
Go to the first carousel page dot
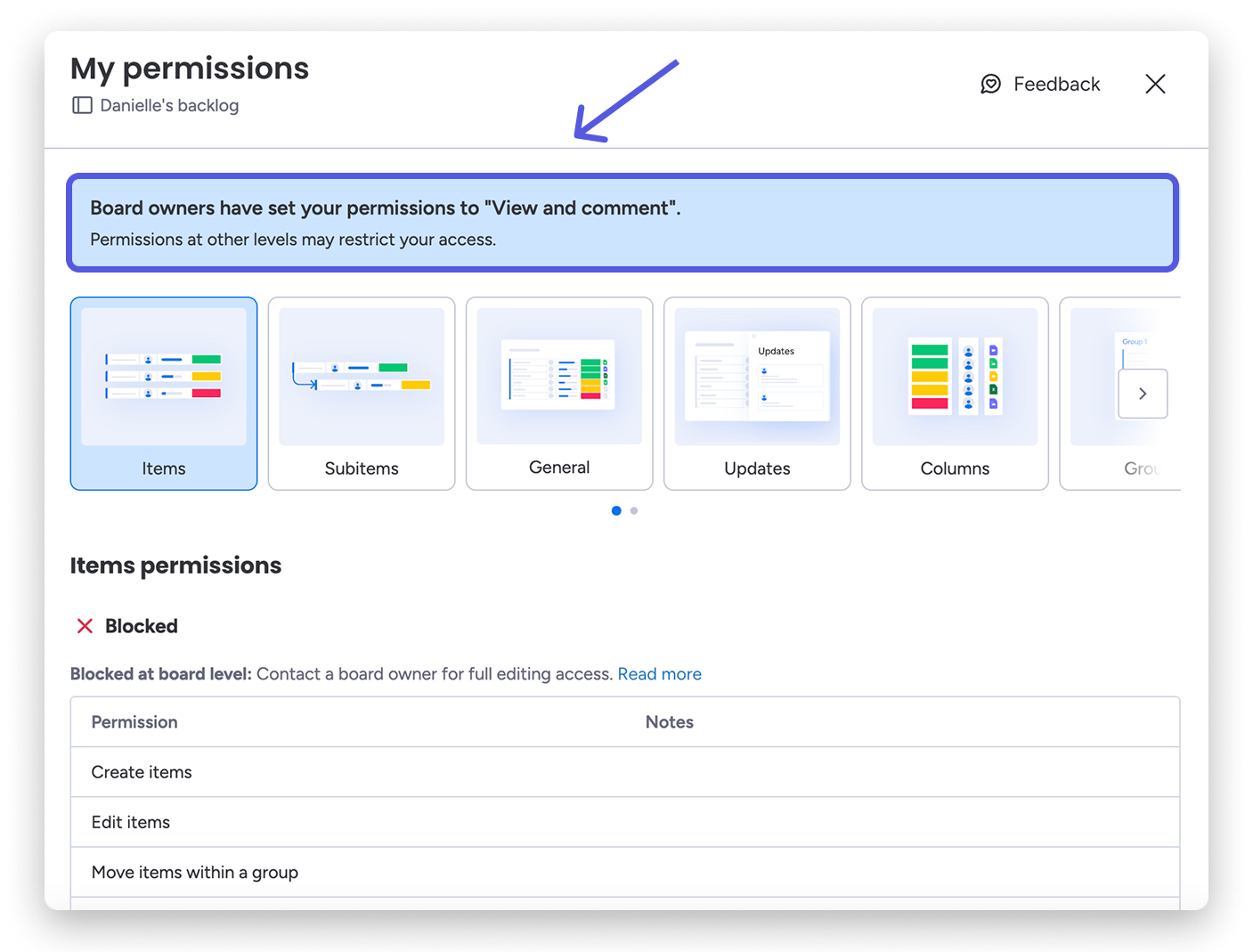pyautogui.click(x=616, y=510)
